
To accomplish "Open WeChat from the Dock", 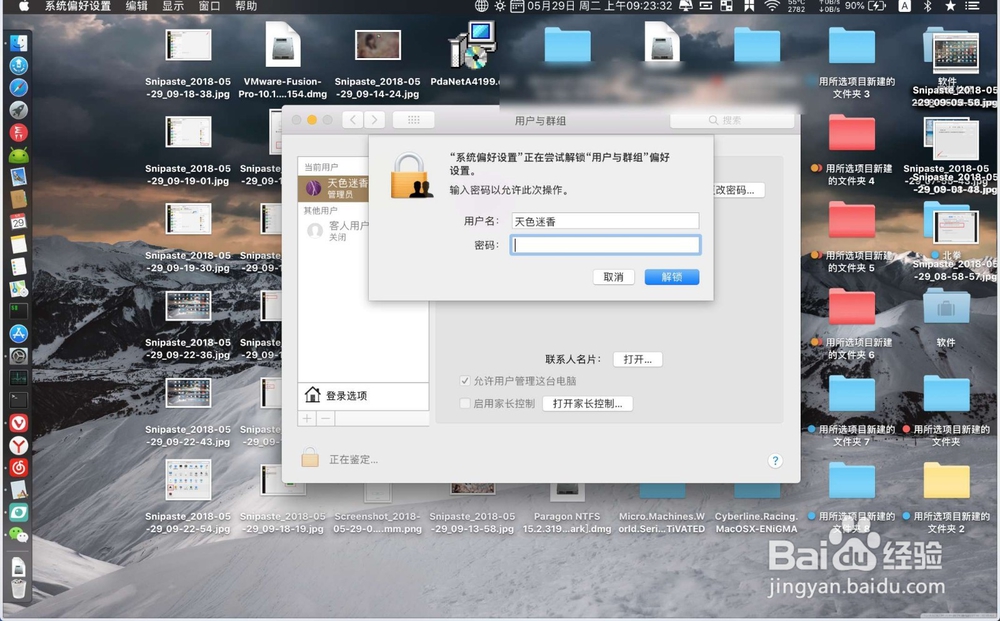I will click(x=18, y=532).
